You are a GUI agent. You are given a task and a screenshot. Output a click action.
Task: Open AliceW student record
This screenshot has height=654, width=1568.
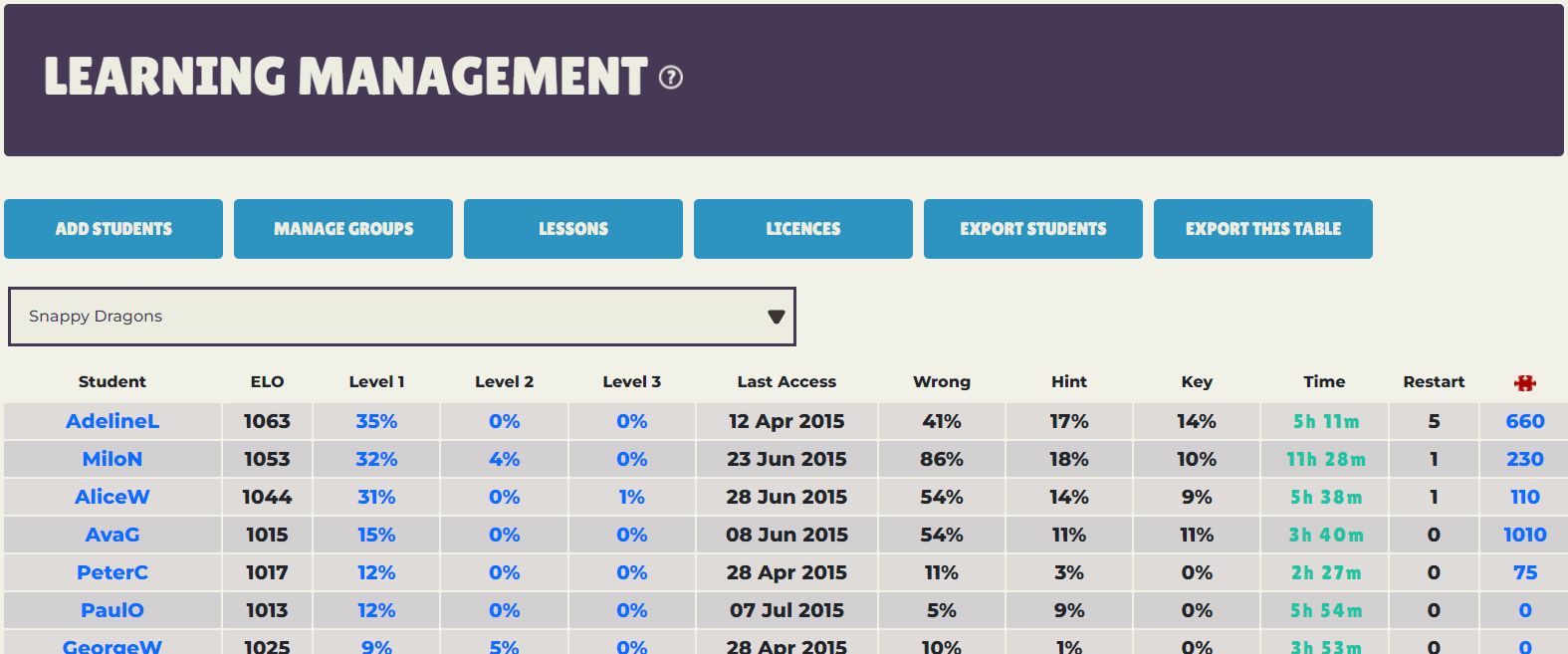click(112, 497)
